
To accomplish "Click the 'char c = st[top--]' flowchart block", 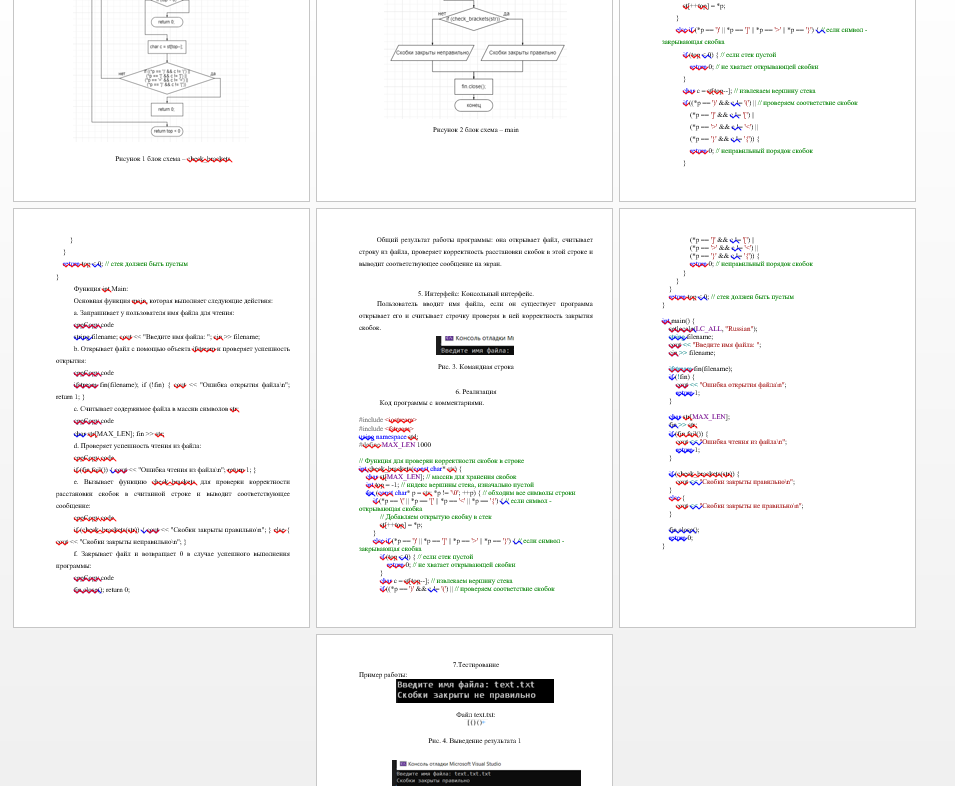I will 166,46.
